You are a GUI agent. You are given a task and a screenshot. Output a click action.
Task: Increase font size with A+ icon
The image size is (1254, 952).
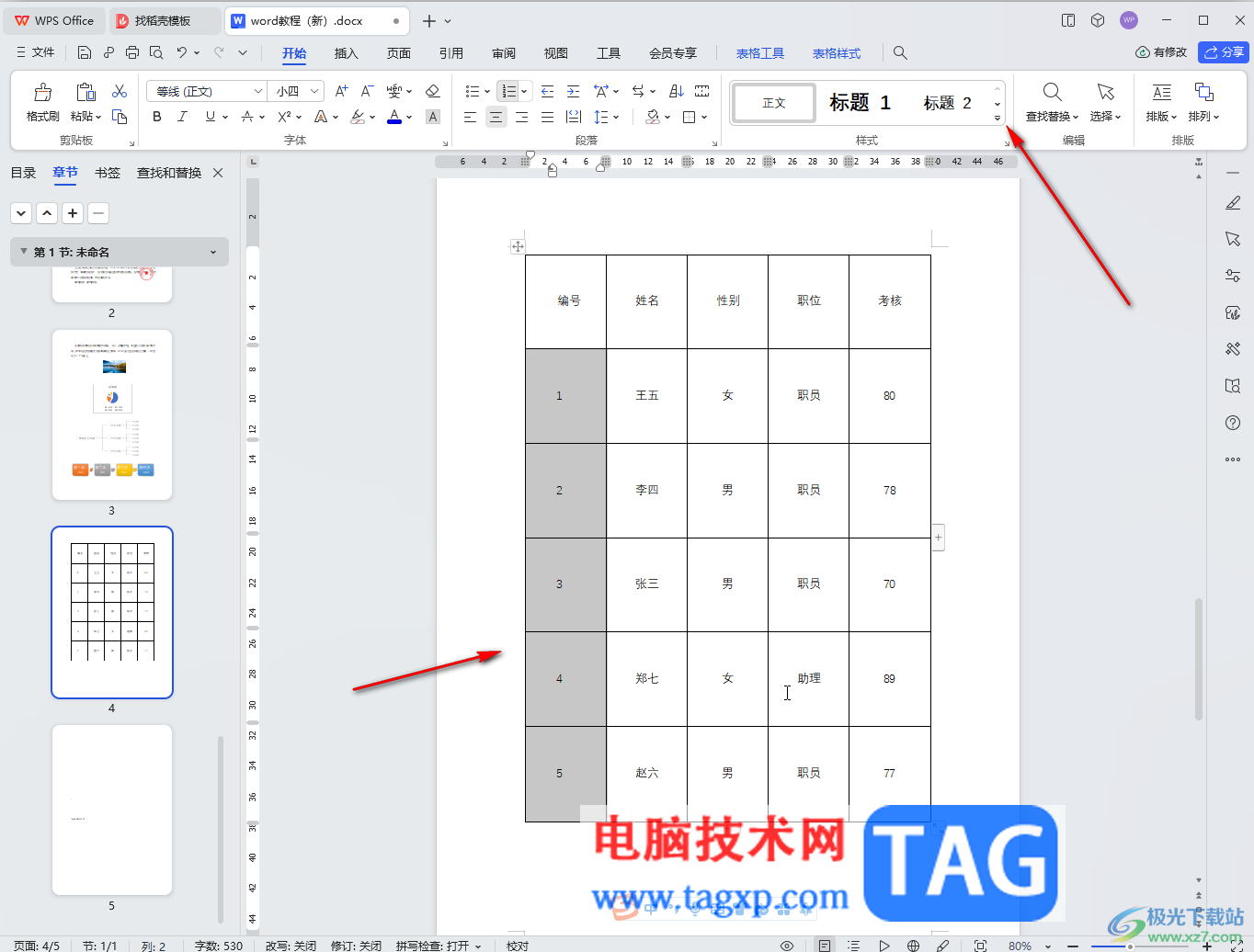341,91
